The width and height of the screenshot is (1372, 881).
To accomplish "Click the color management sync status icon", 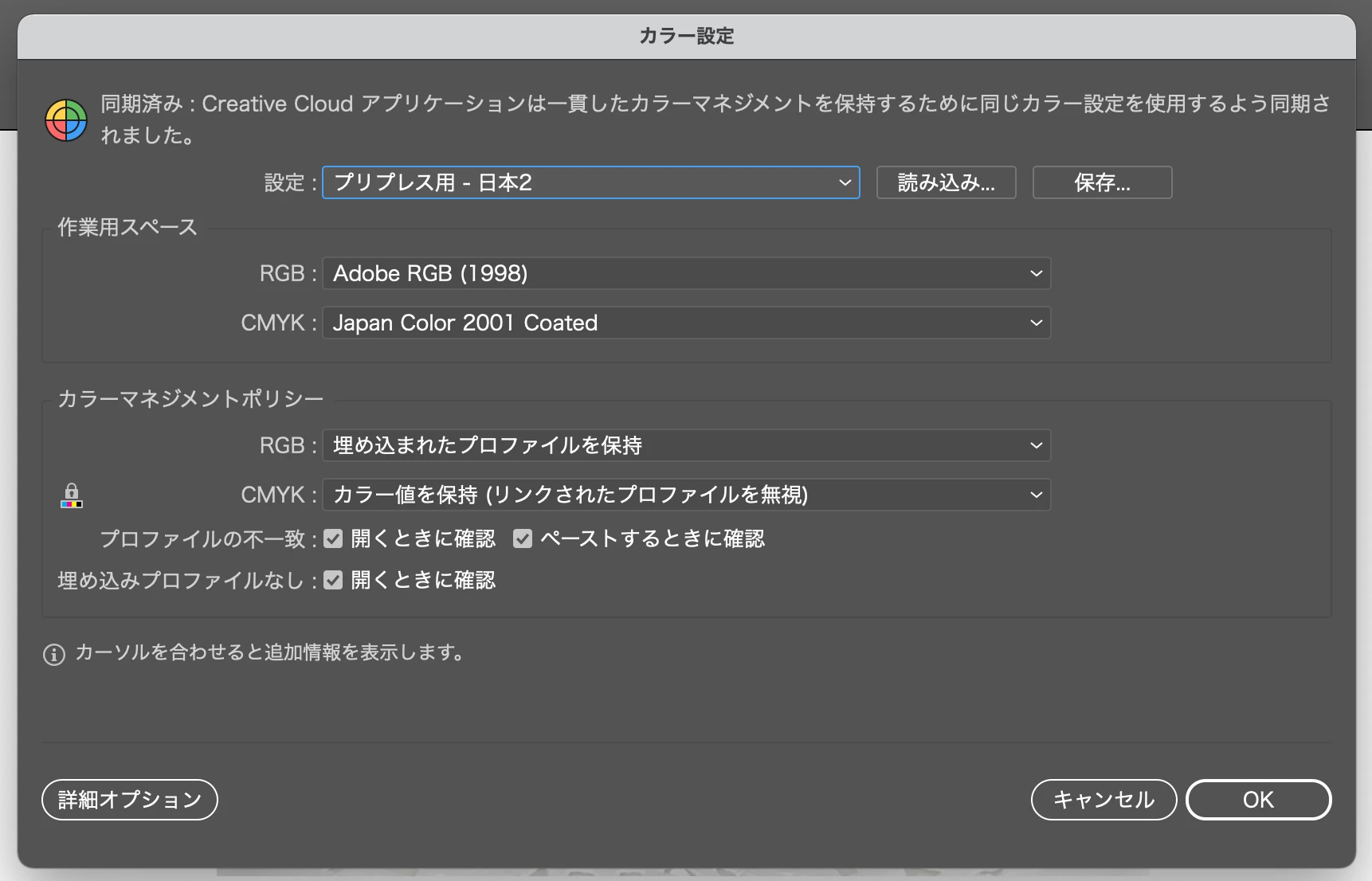I will tap(66, 120).
